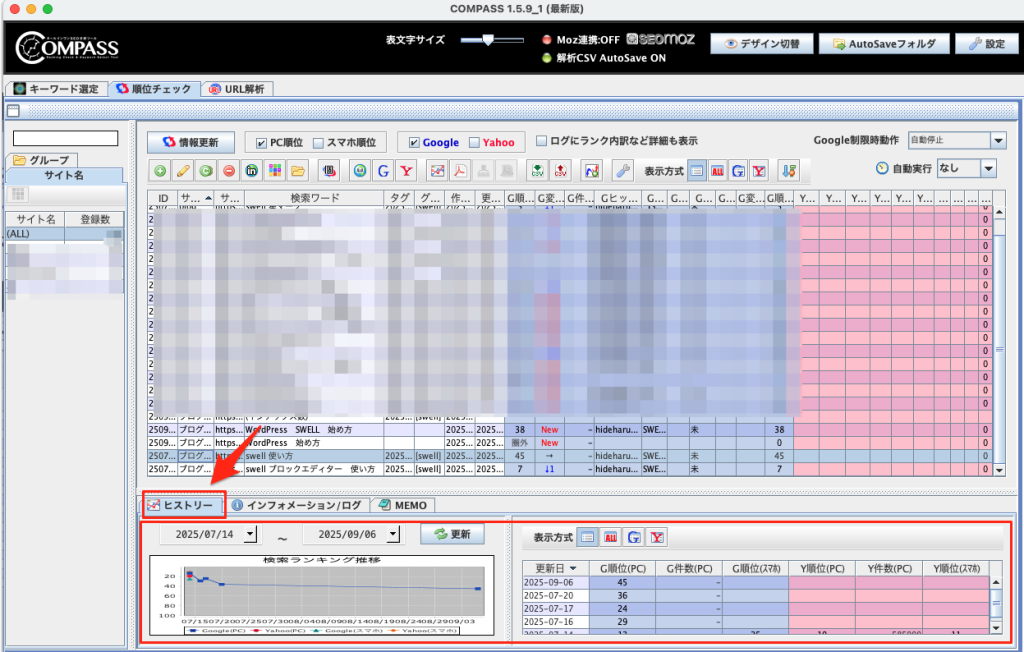The image size is (1024, 652).
Task: Click the yellow folder icon in toolbar
Action: [298, 170]
